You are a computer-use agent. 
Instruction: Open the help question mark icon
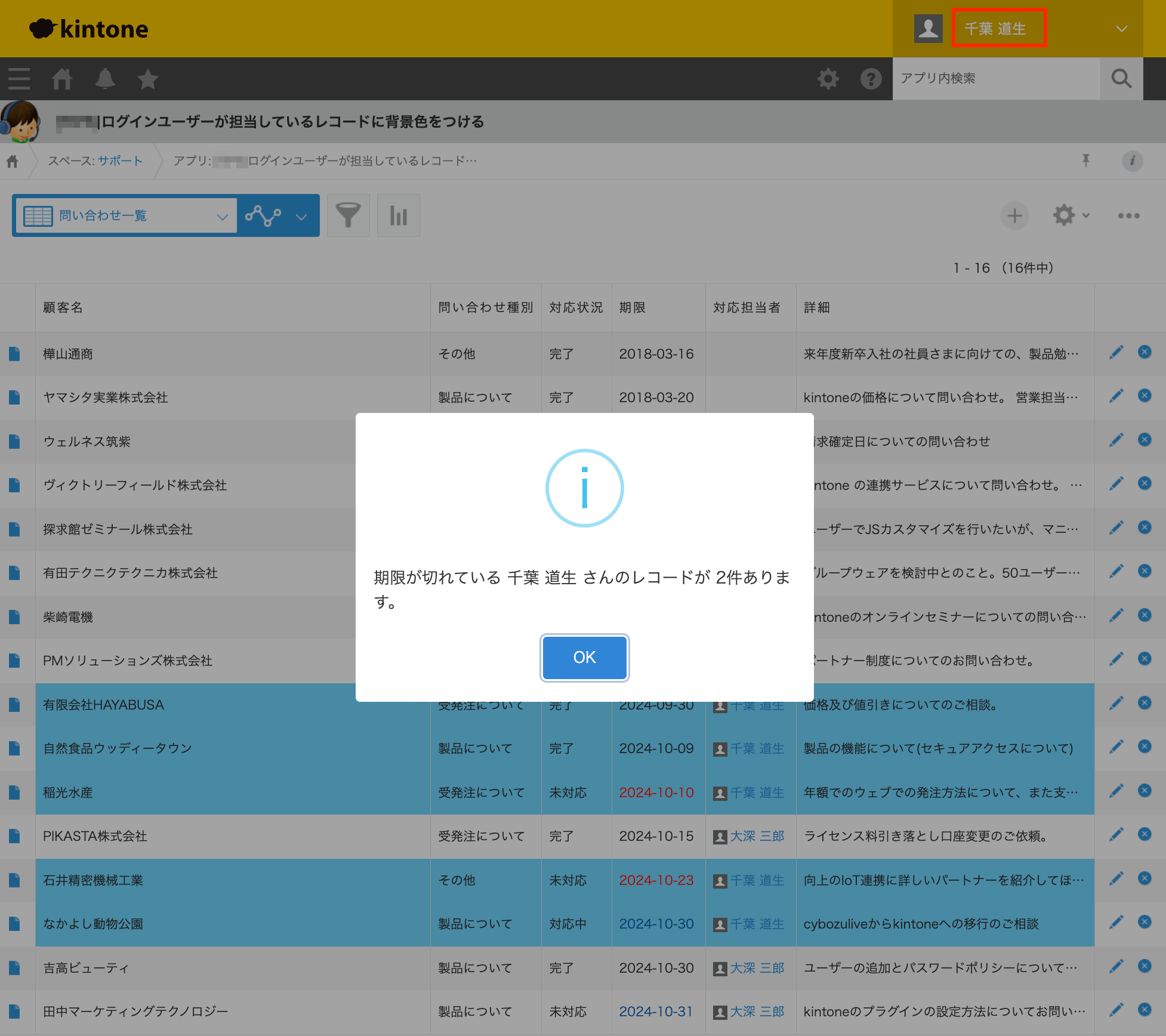pyautogui.click(x=871, y=79)
